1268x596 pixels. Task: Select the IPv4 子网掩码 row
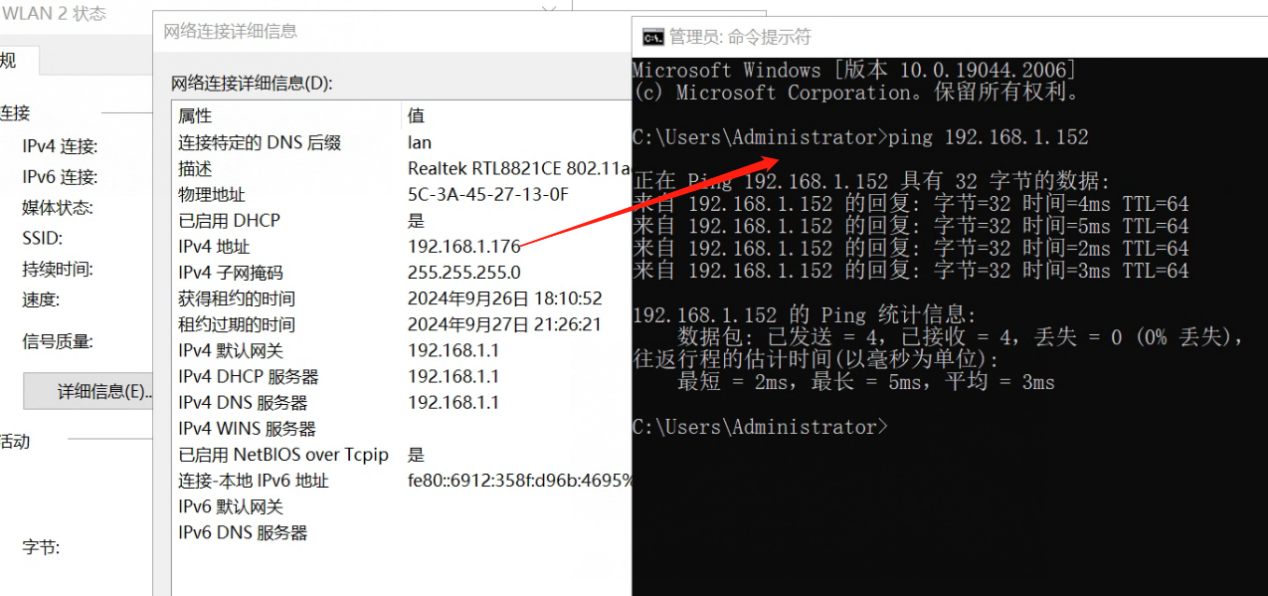pos(230,272)
